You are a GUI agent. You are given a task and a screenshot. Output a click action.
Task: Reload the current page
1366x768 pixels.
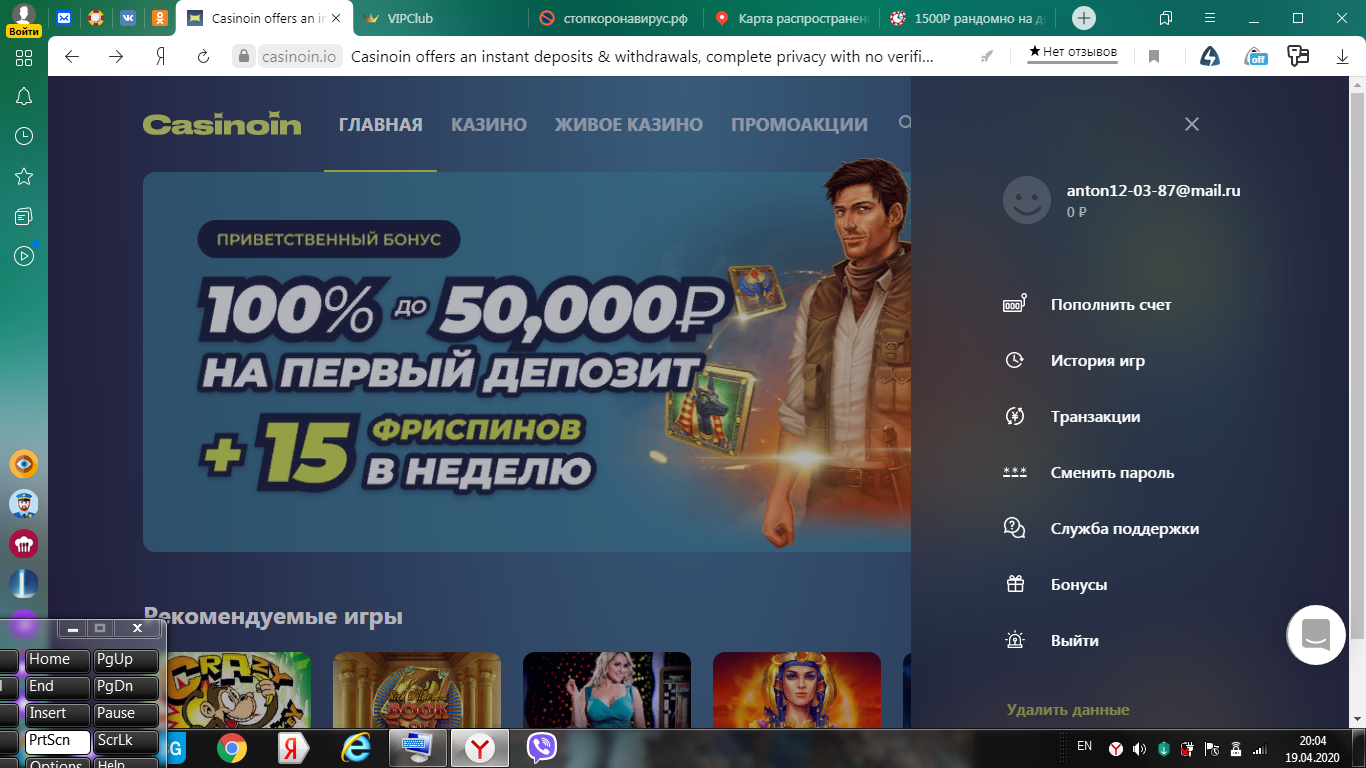coord(204,57)
